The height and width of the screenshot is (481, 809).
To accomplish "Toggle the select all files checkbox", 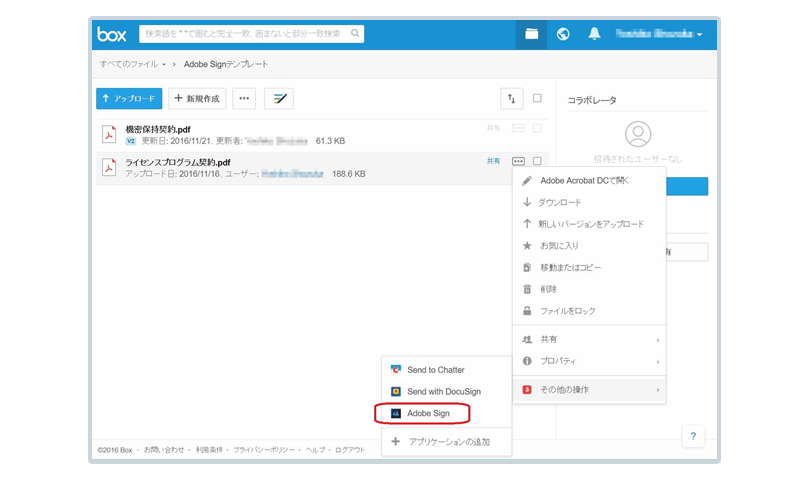I will pyautogui.click(x=537, y=98).
